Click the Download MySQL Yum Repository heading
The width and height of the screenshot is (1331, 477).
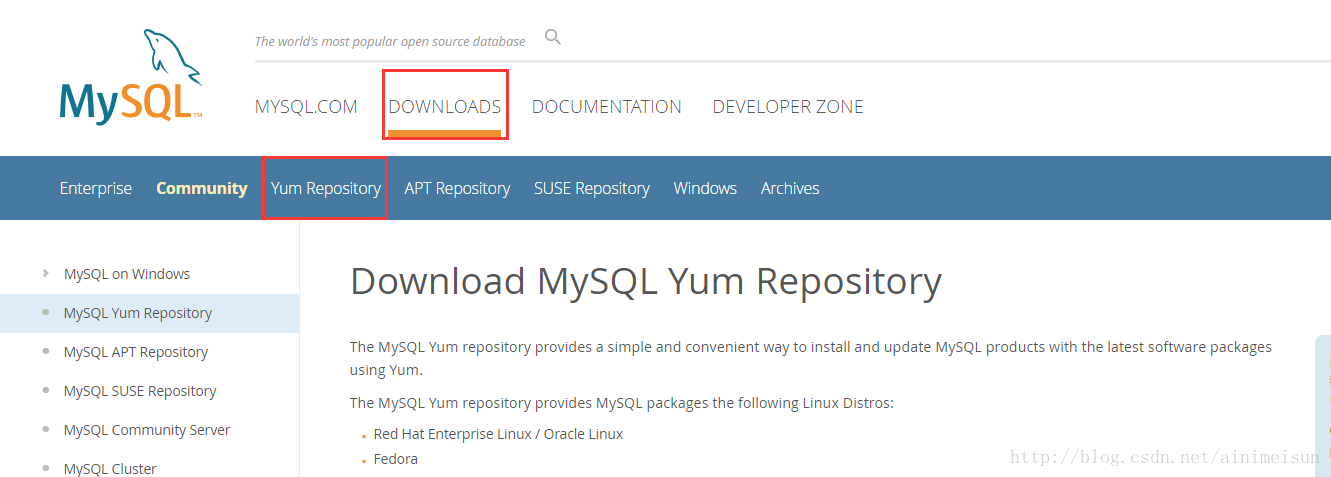coord(646,281)
